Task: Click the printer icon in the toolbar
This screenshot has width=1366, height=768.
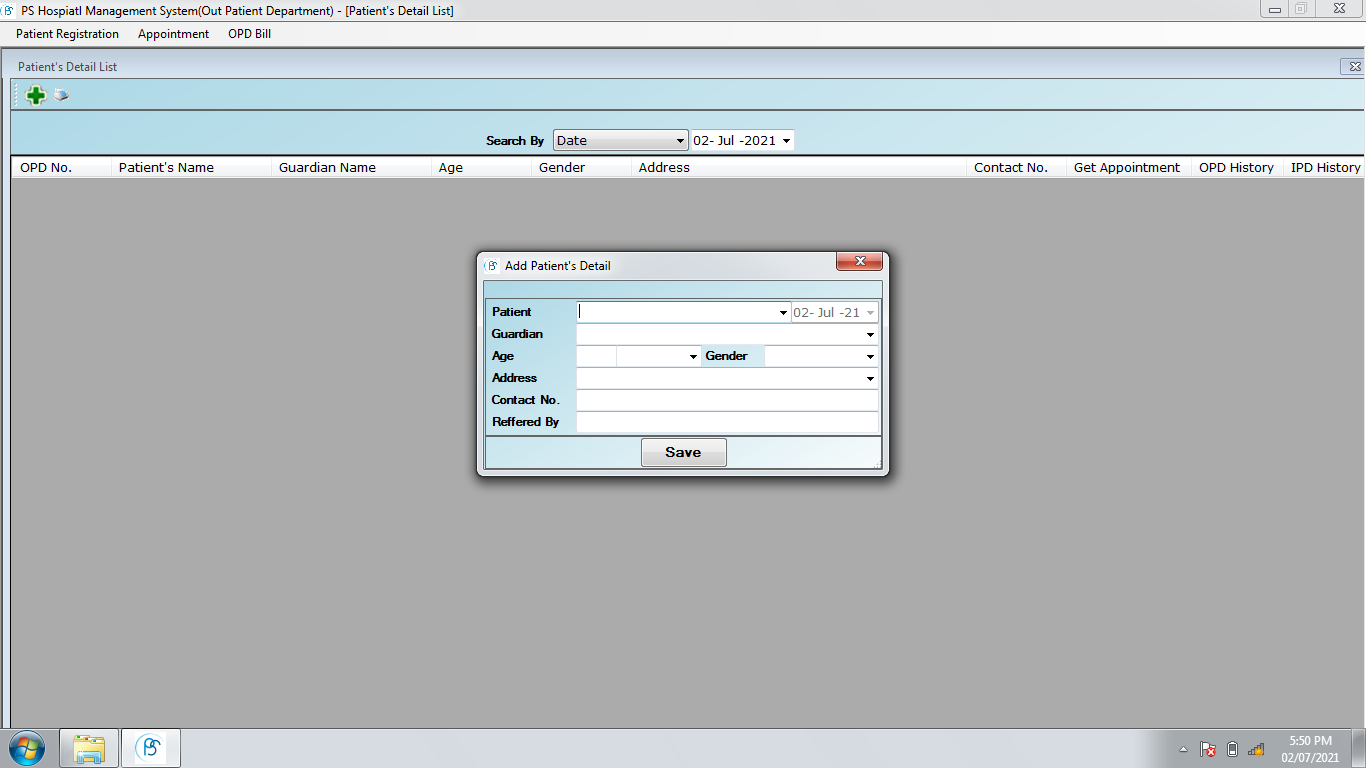Action: (x=61, y=96)
